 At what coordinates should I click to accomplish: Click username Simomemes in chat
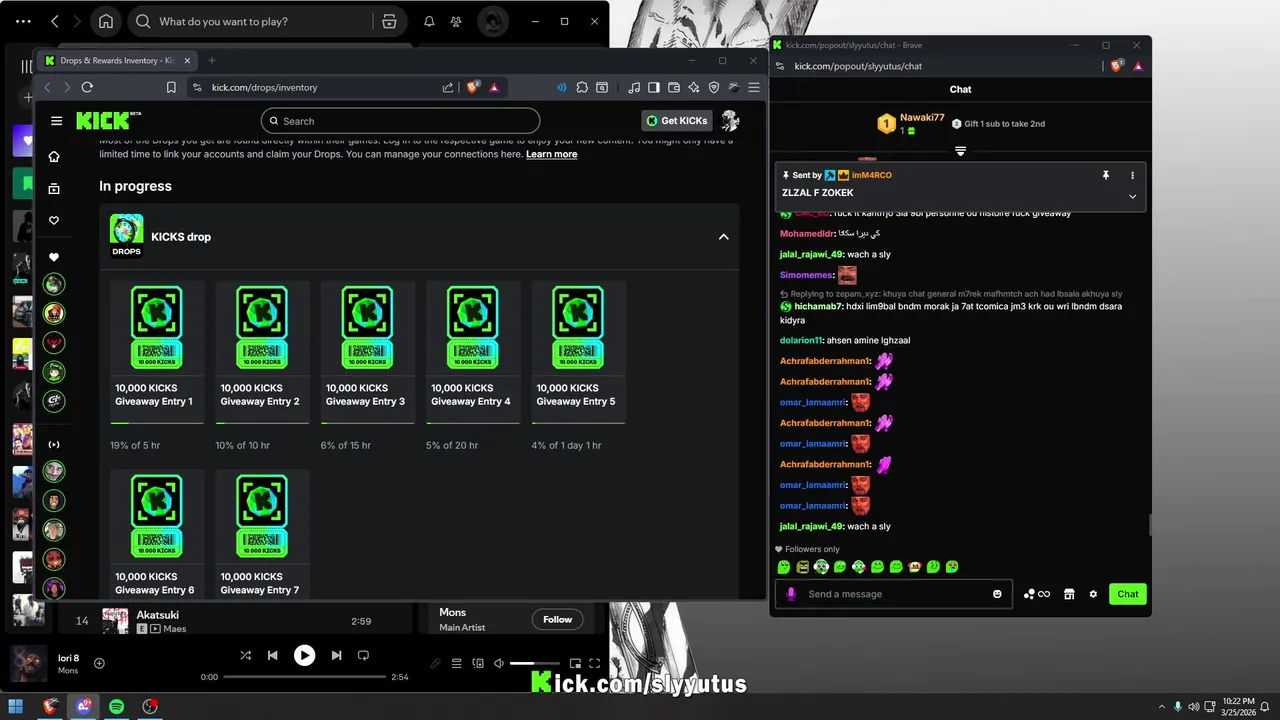pos(807,275)
